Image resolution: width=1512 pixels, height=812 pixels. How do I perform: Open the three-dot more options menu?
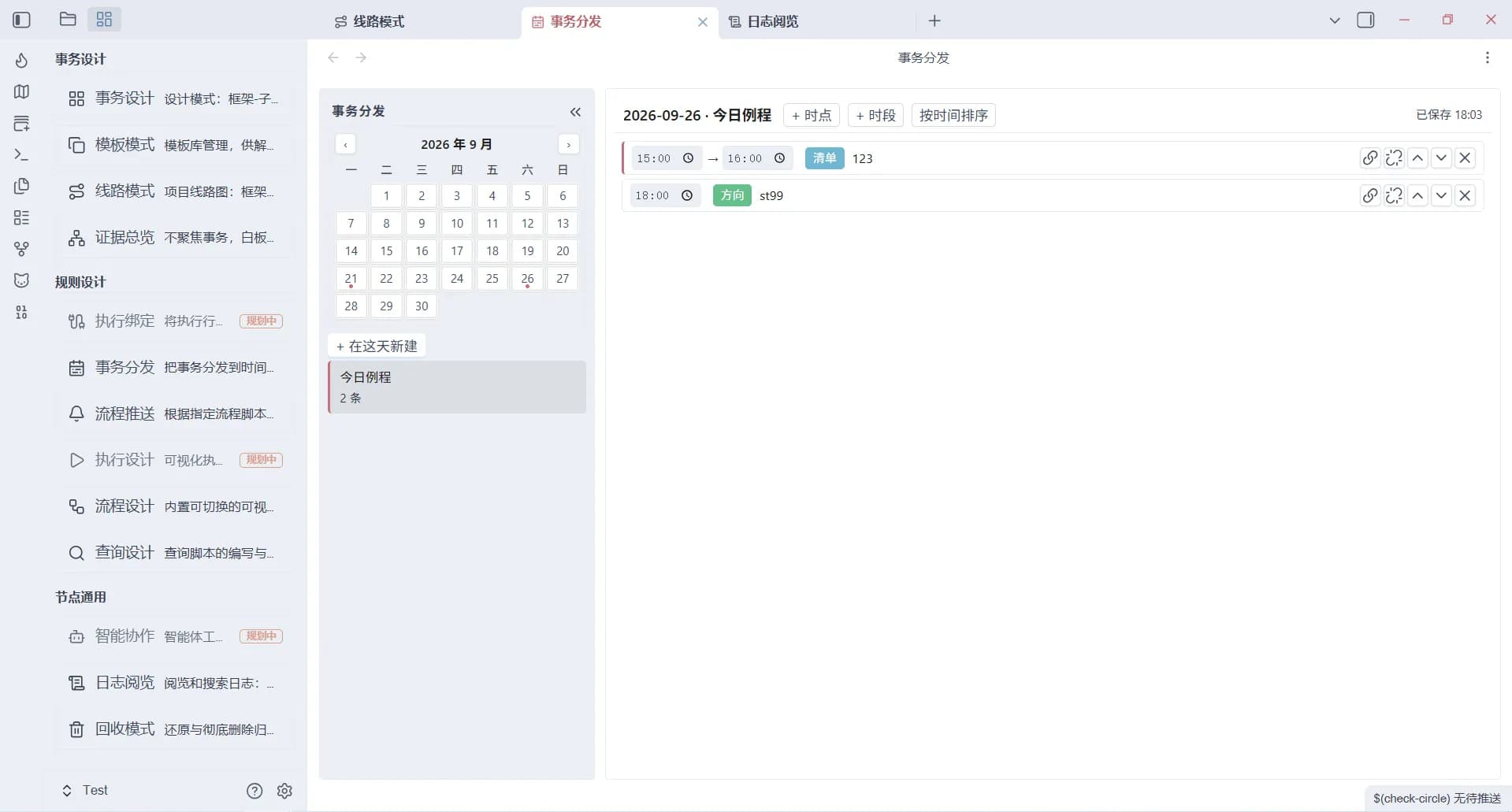pyautogui.click(x=1487, y=57)
